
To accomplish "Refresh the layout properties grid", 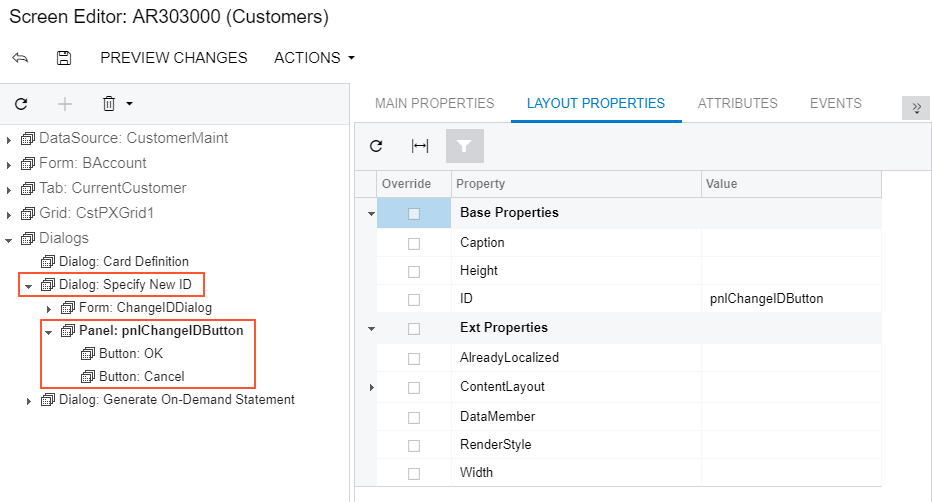I will click(x=376, y=146).
